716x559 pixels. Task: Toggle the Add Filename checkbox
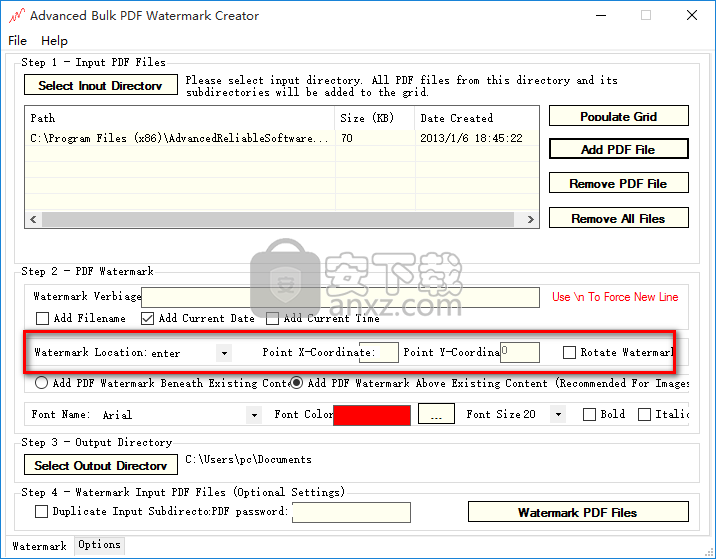pos(42,318)
